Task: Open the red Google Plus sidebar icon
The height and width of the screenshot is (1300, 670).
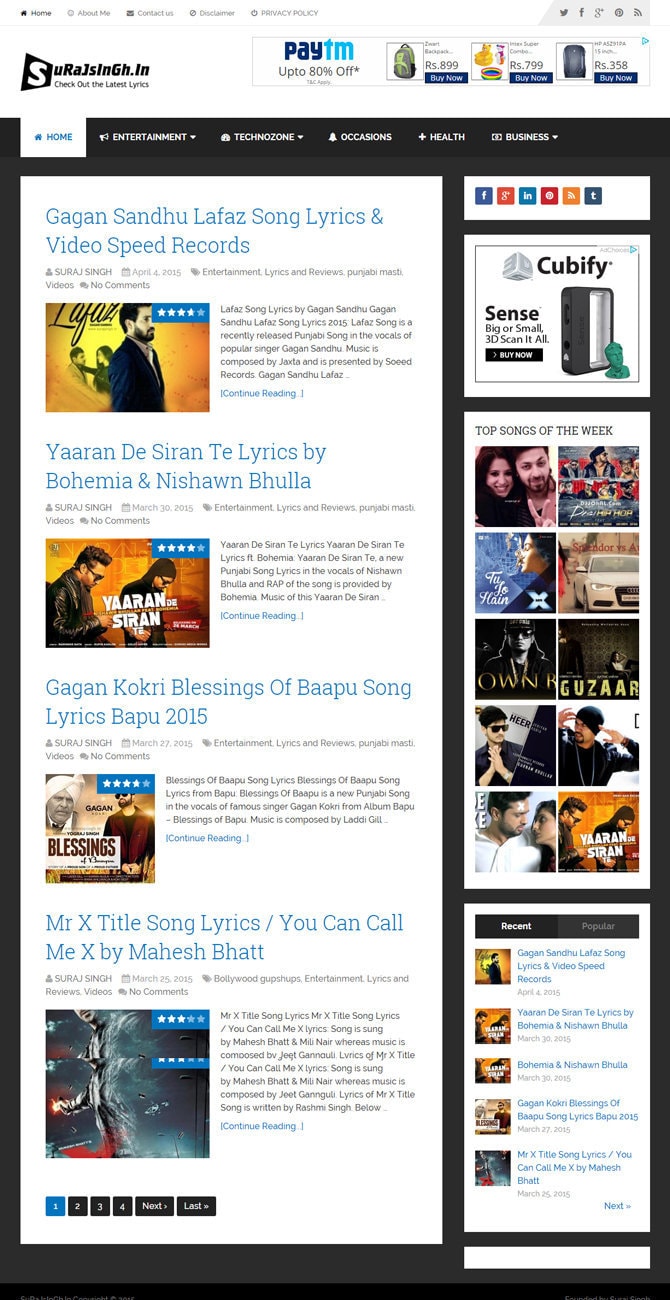Action: pos(506,196)
